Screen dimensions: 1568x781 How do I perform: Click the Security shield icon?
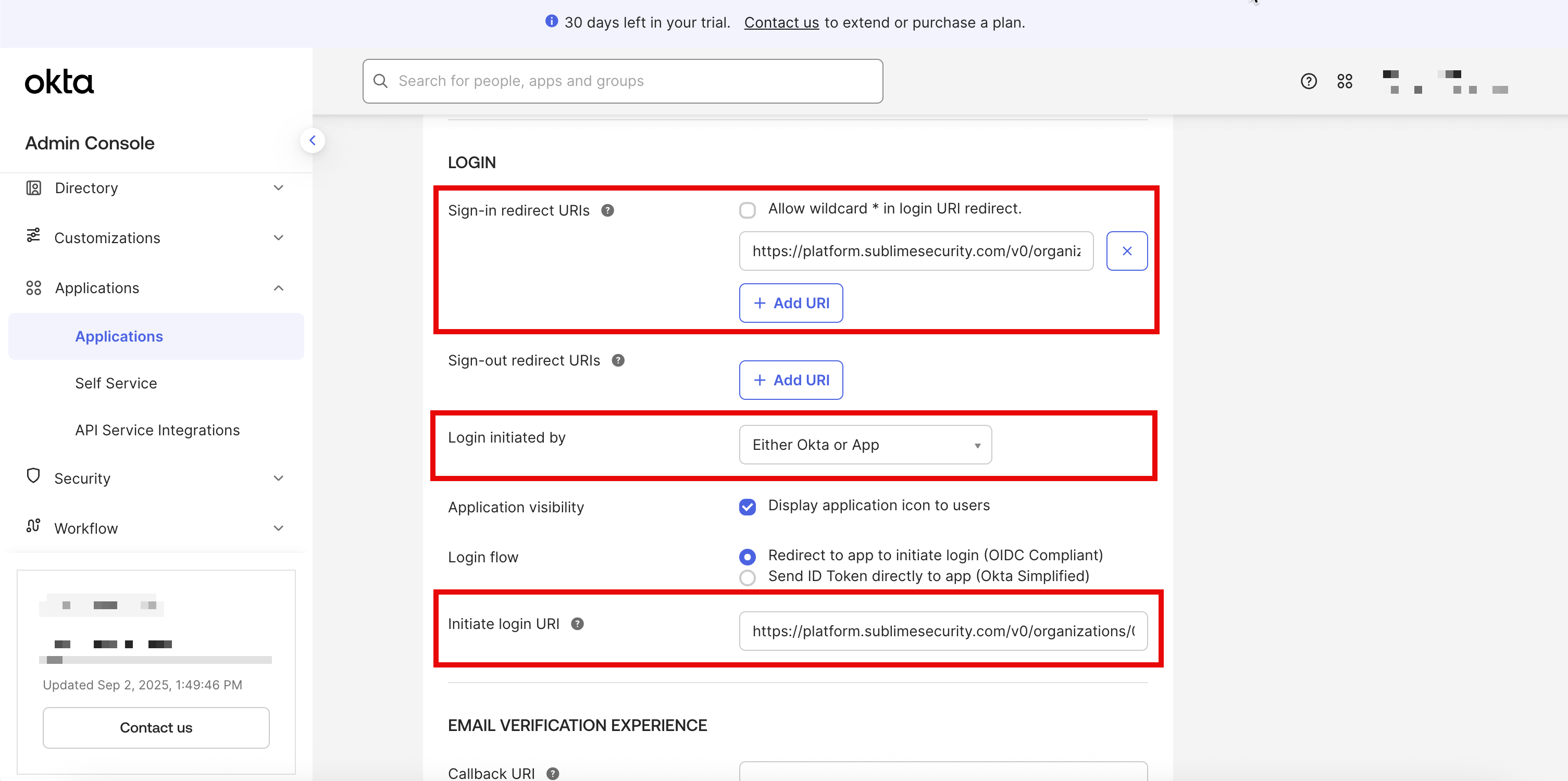click(x=33, y=476)
